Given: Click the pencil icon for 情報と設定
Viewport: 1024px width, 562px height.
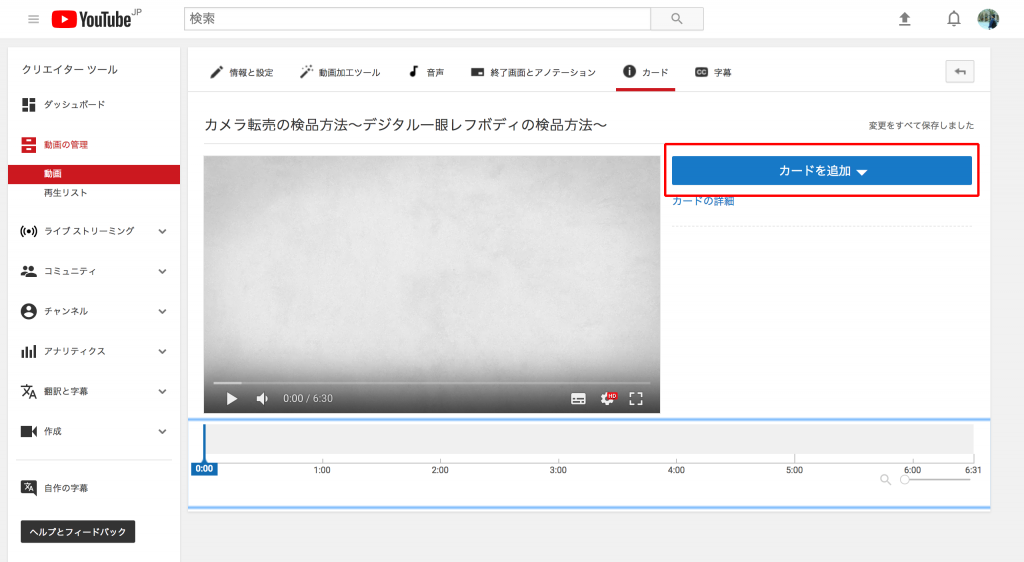Looking at the screenshot, I should click(x=216, y=72).
